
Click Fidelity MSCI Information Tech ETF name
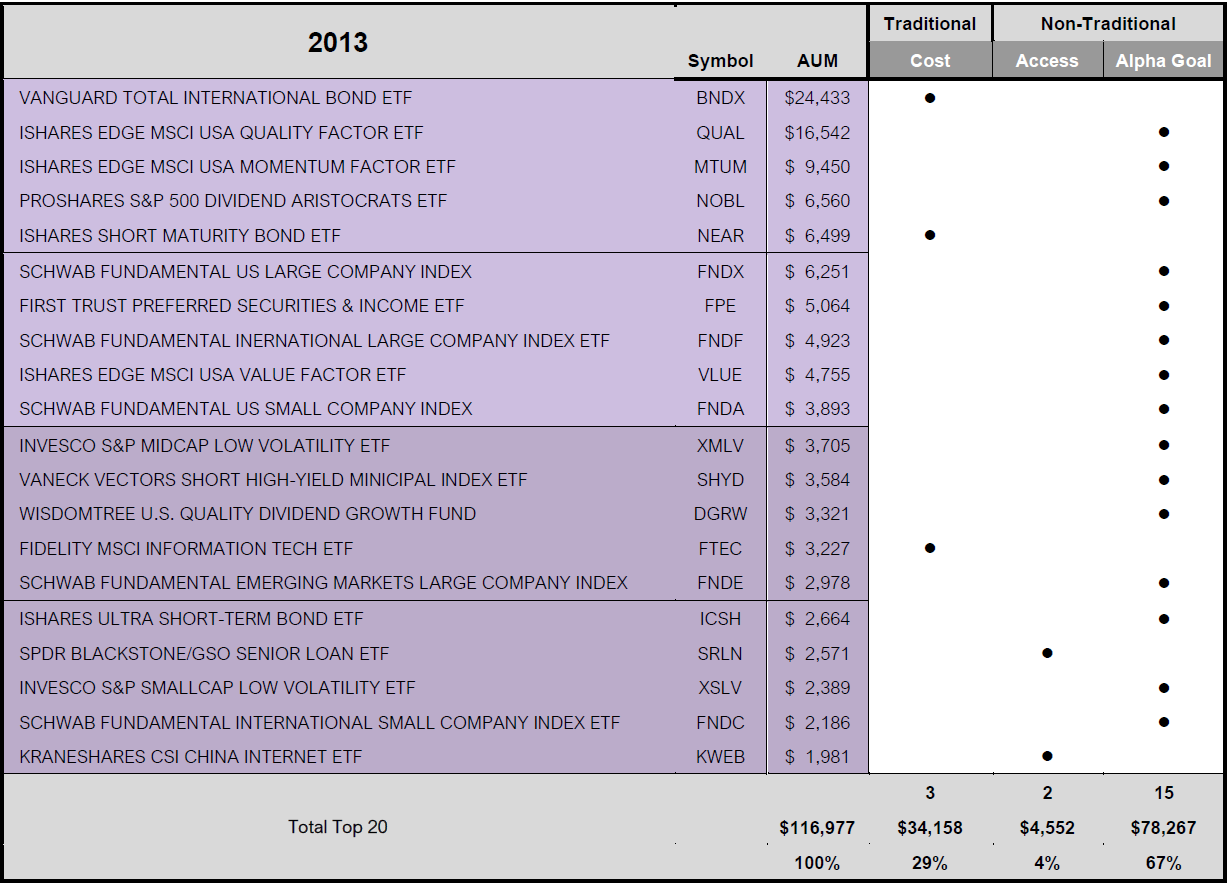pos(186,548)
